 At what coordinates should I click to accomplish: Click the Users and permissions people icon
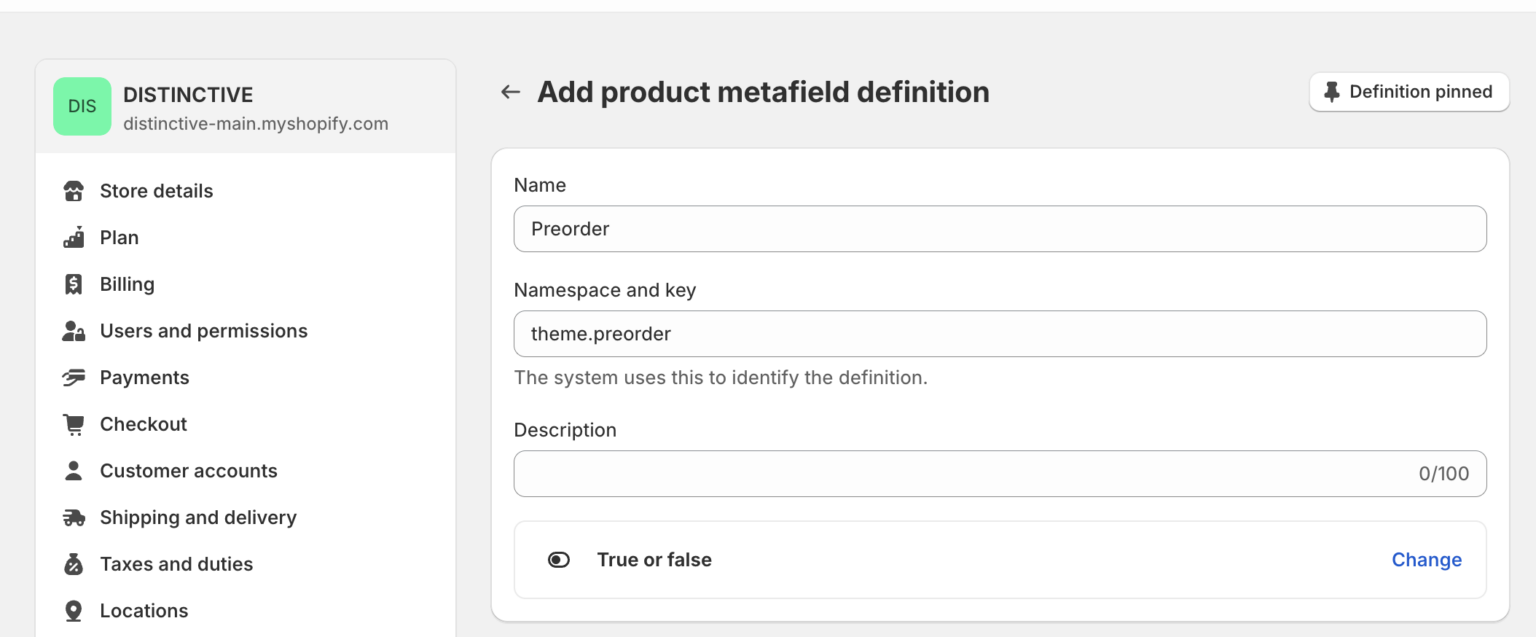coord(74,330)
